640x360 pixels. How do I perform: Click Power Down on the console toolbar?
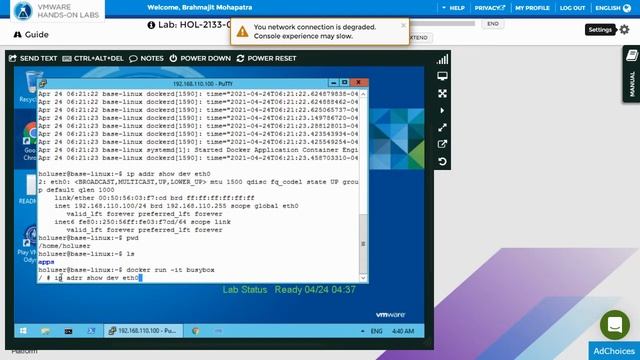pos(200,58)
